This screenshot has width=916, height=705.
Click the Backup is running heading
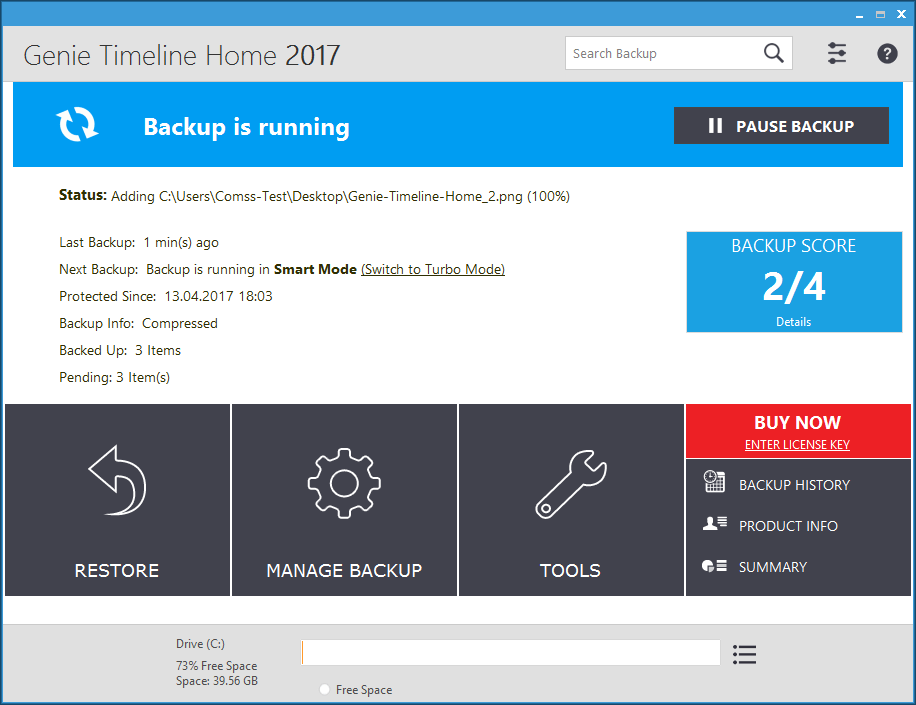(247, 127)
